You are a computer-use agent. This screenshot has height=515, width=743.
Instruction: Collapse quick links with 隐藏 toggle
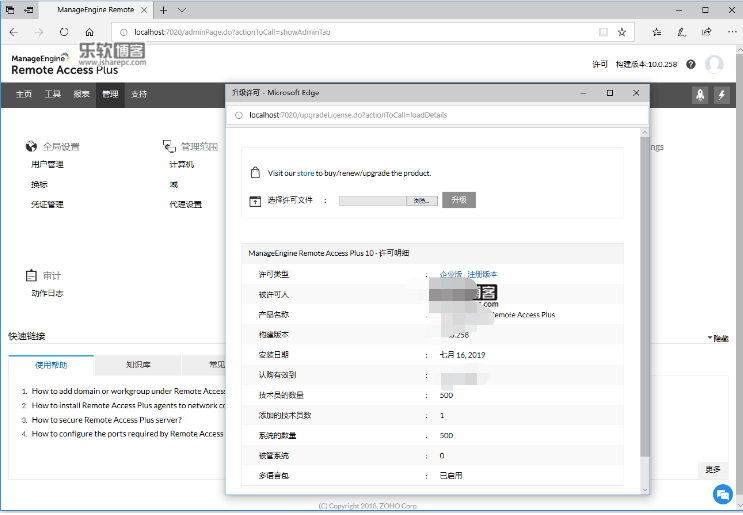click(x=718, y=338)
